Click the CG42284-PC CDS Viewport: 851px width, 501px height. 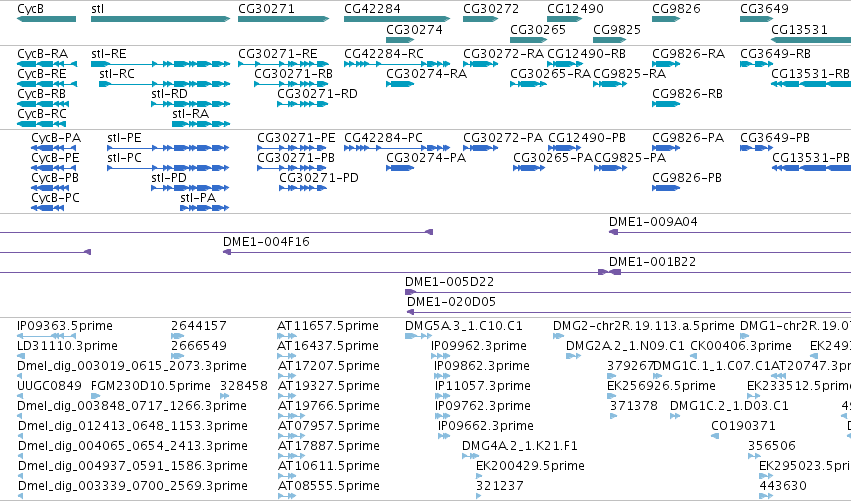pyautogui.click(x=397, y=148)
